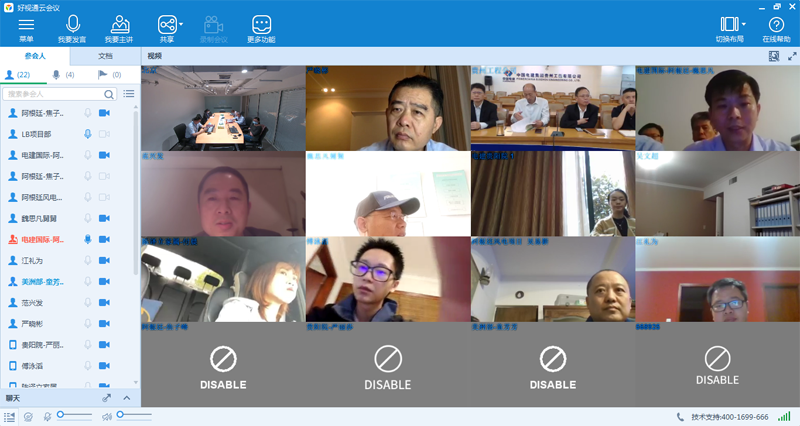
Task: Click the video panel zoom-view icon
Action: [x=773, y=56]
